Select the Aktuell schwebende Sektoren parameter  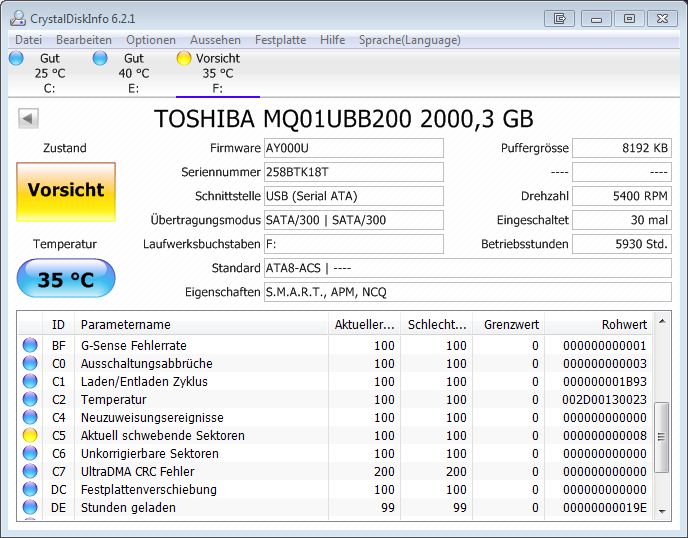click(163, 436)
